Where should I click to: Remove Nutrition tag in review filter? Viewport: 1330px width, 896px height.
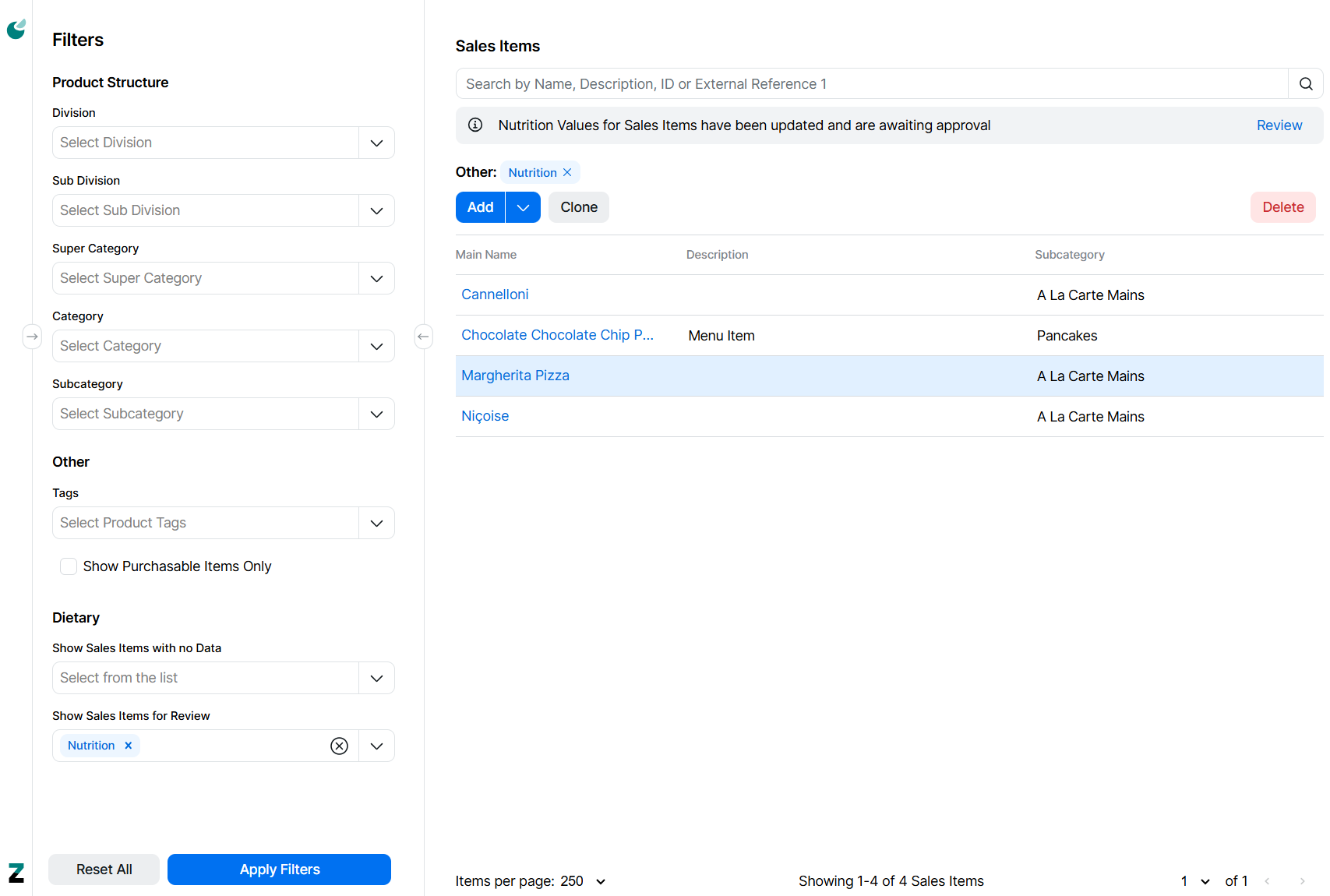(129, 746)
